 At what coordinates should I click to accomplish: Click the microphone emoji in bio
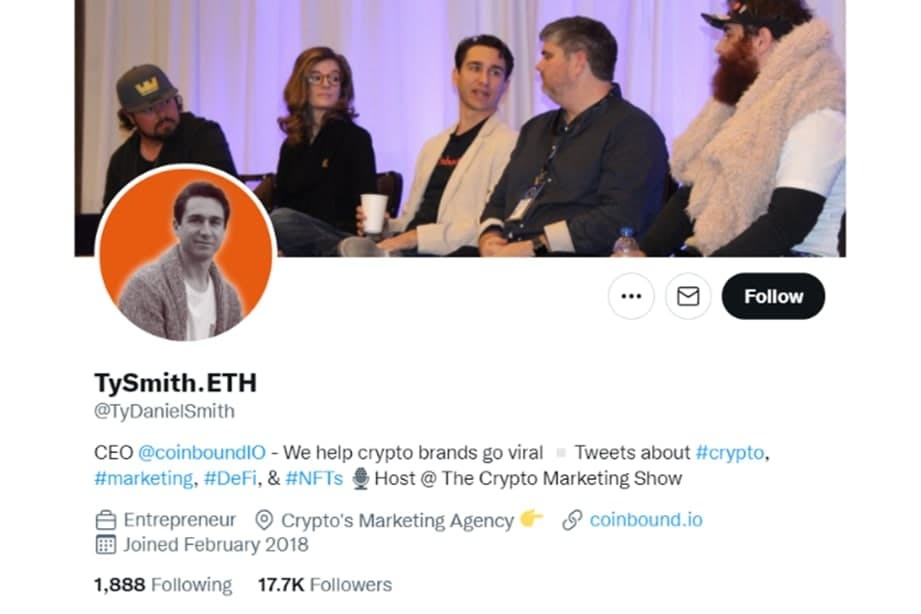point(361,478)
